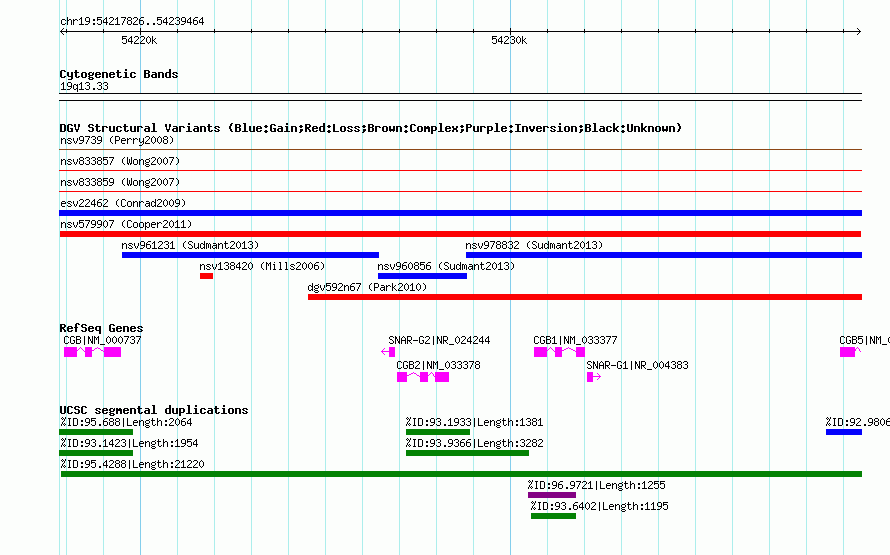Click the CGB2|NM_033378 label
Screen dimensions: 890x555
438,365
